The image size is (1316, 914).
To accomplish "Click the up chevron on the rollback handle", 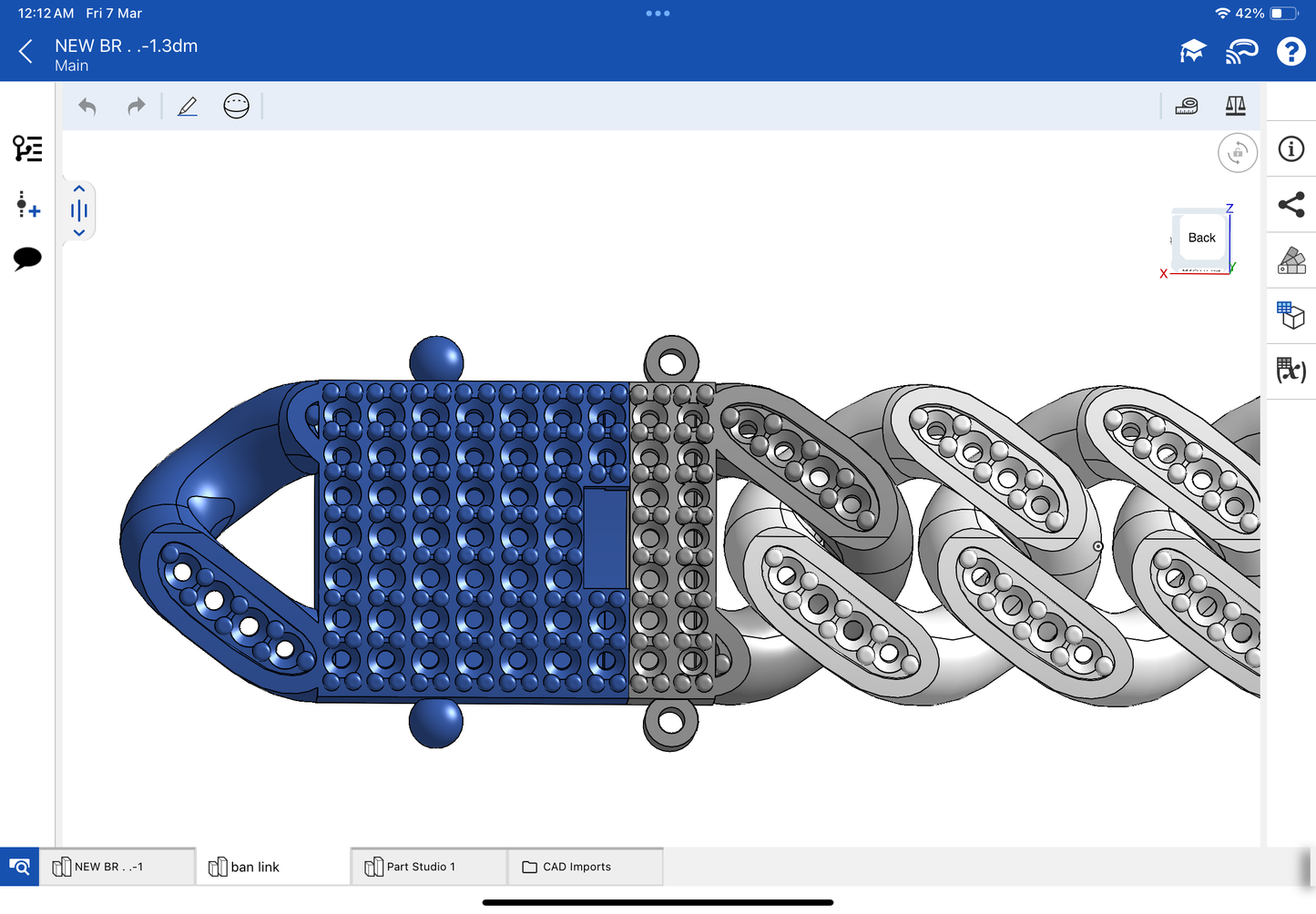I will (79, 189).
